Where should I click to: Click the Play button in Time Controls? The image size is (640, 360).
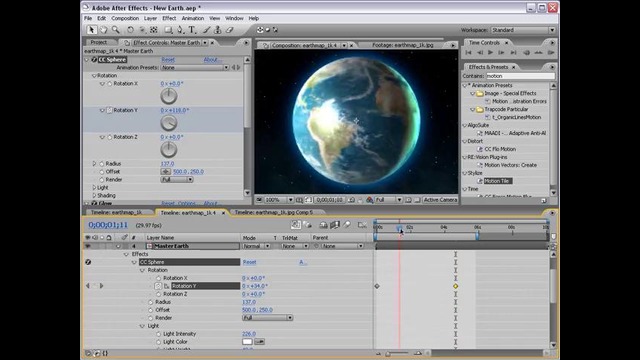(491, 52)
